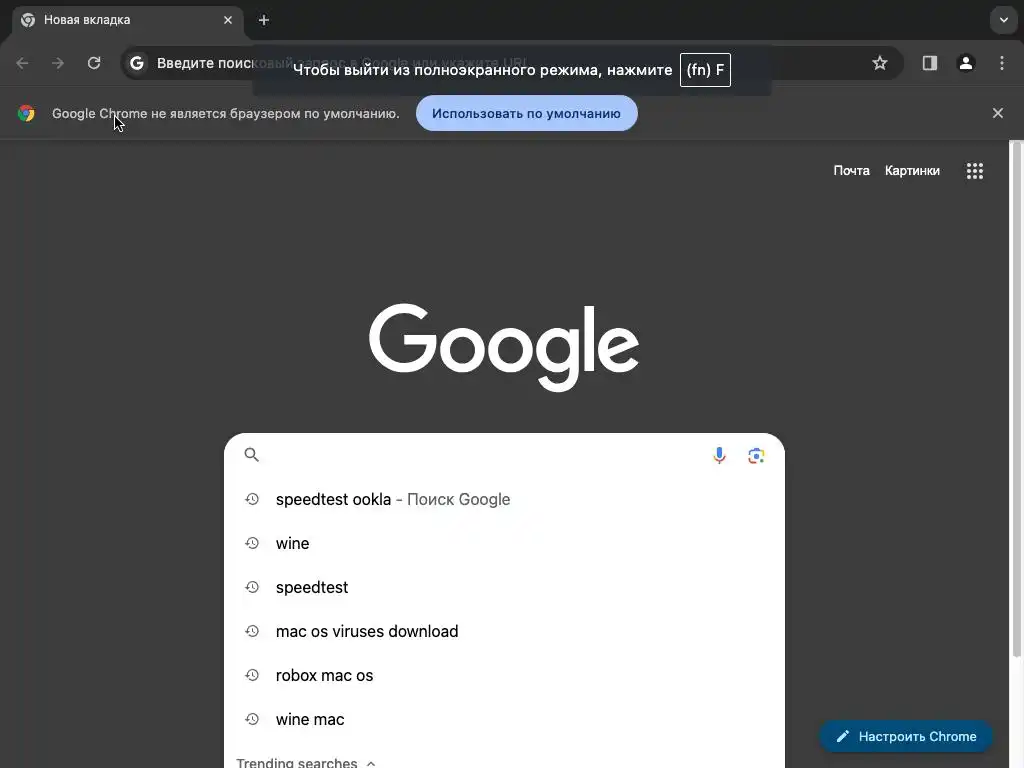Reload the page
The width and height of the screenshot is (1024, 768).
[x=94, y=63]
